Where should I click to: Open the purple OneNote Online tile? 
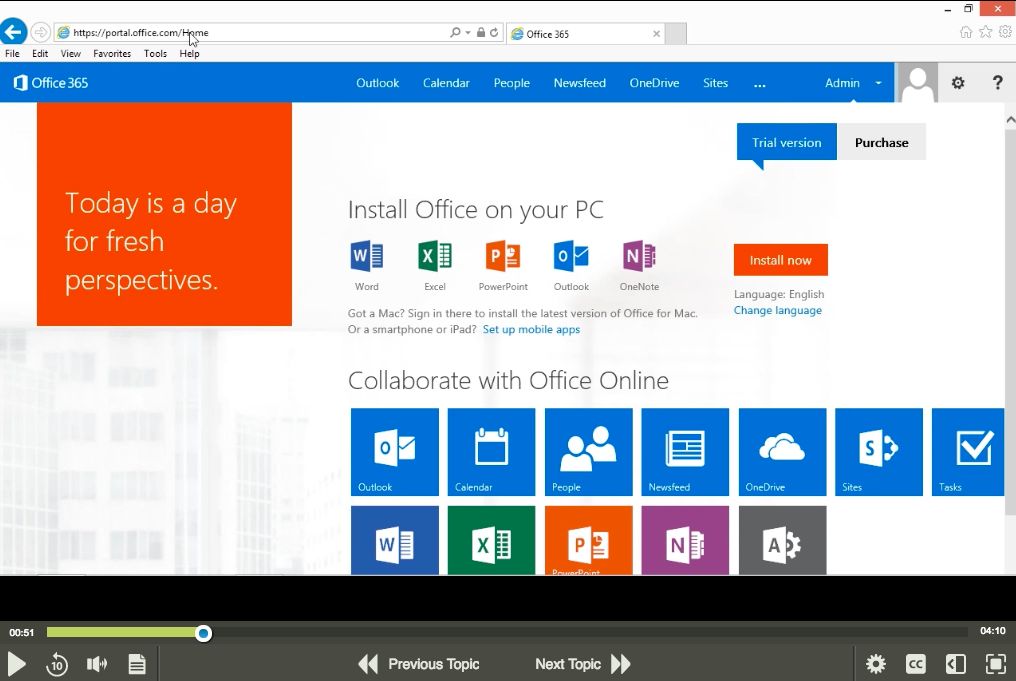pos(685,540)
